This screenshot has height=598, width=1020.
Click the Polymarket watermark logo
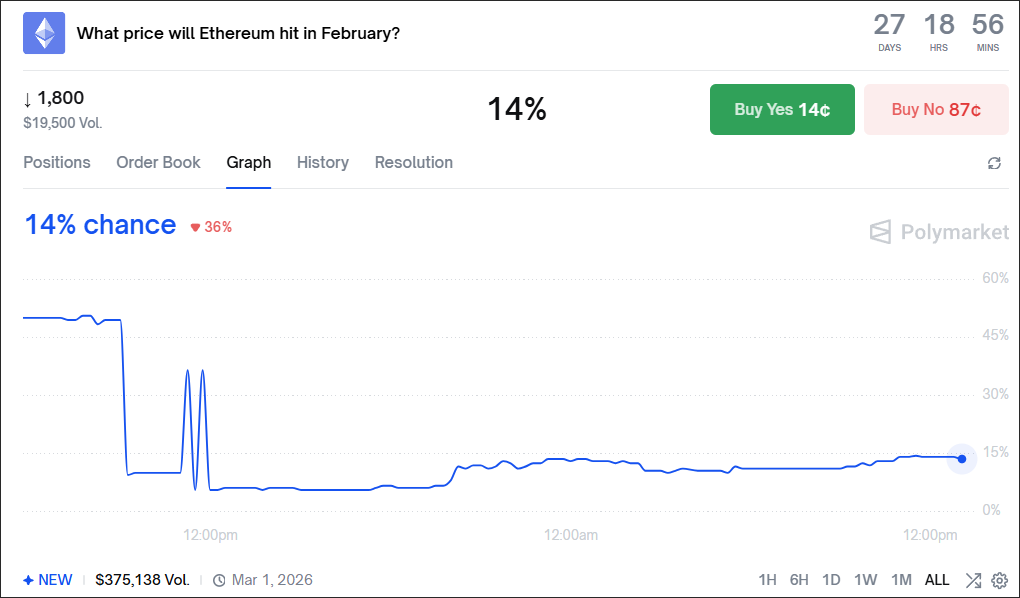coord(880,232)
